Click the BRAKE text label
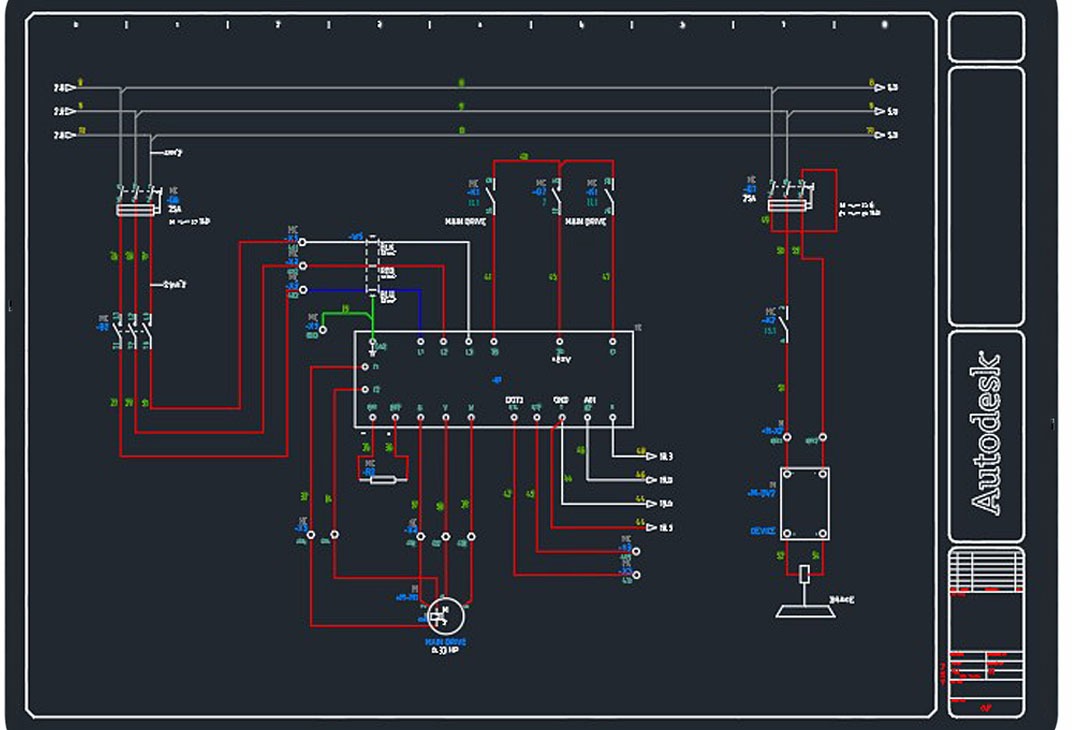 pos(842,600)
